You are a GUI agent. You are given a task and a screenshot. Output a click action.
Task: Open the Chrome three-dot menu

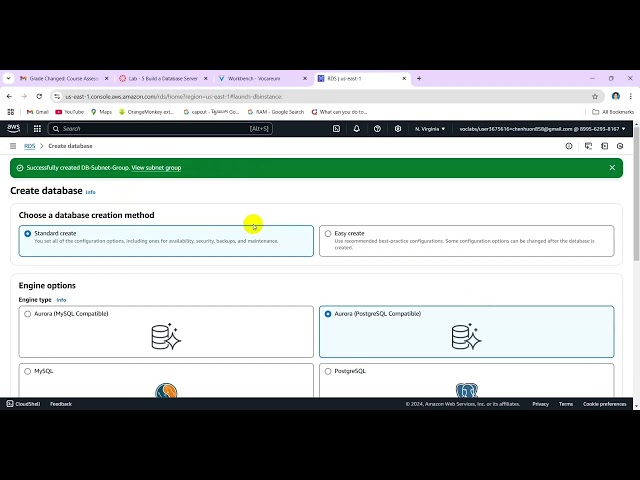pyautogui.click(x=631, y=96)
